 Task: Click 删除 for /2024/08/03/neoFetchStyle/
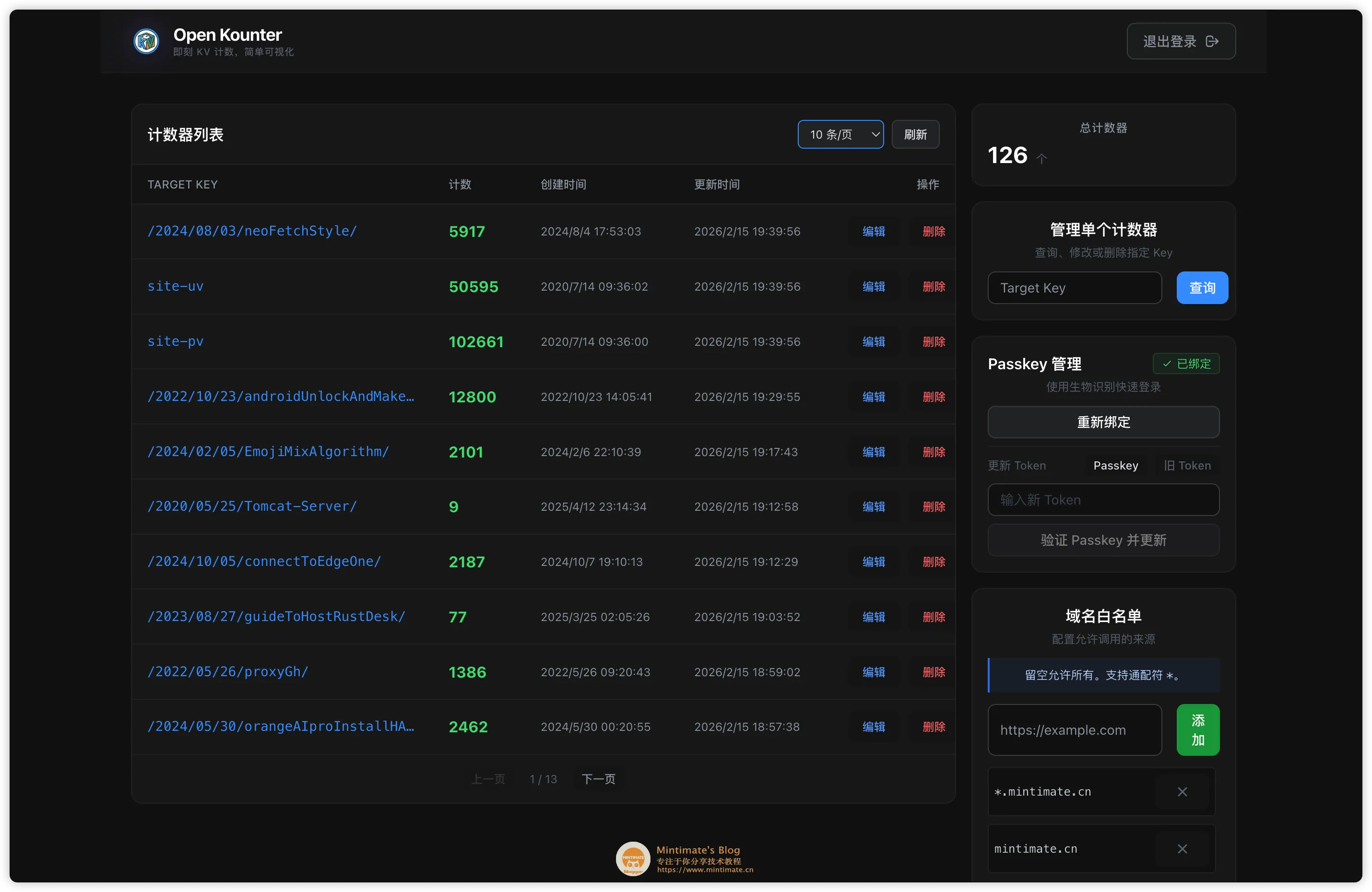(933, 232)
